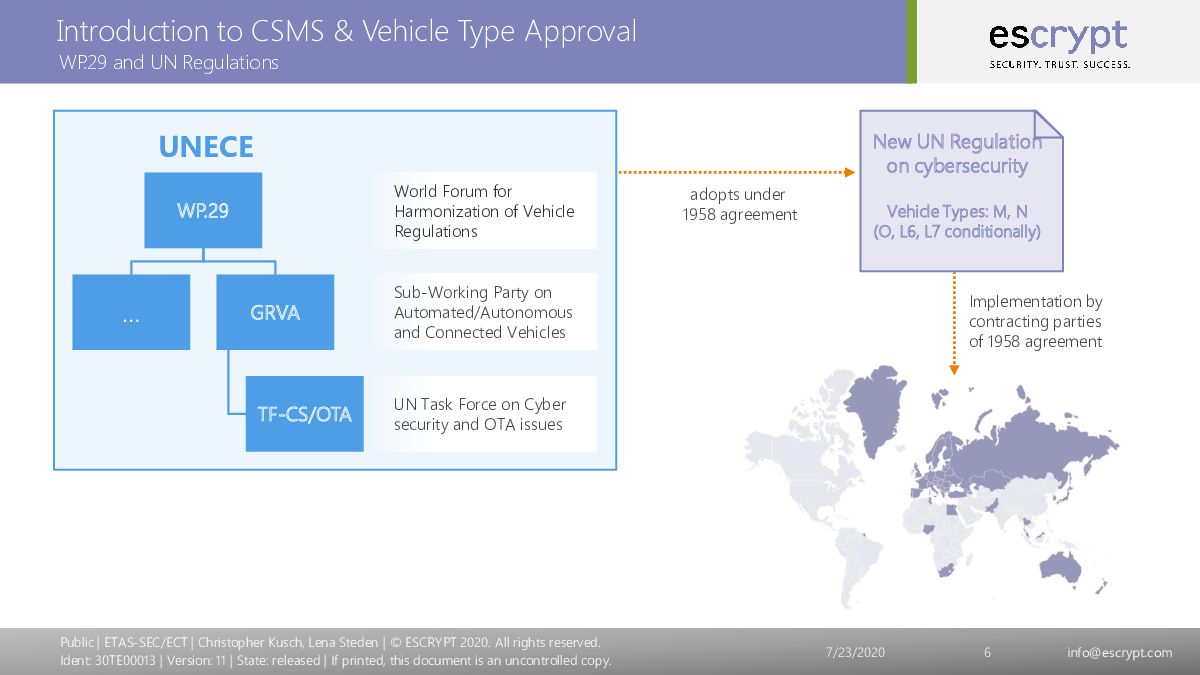Click the box labeled with an ellipsis
The width and height of the screenshot is (1200, 675).
pos(131,312)
